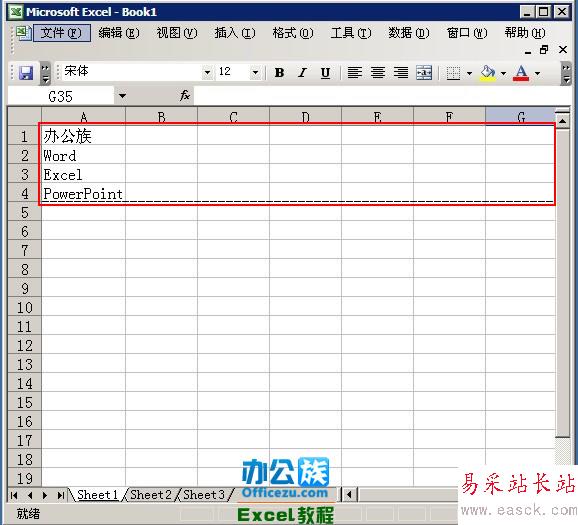Toggle Bold formatting
The image size is (578, 525).
coord(279,73)
